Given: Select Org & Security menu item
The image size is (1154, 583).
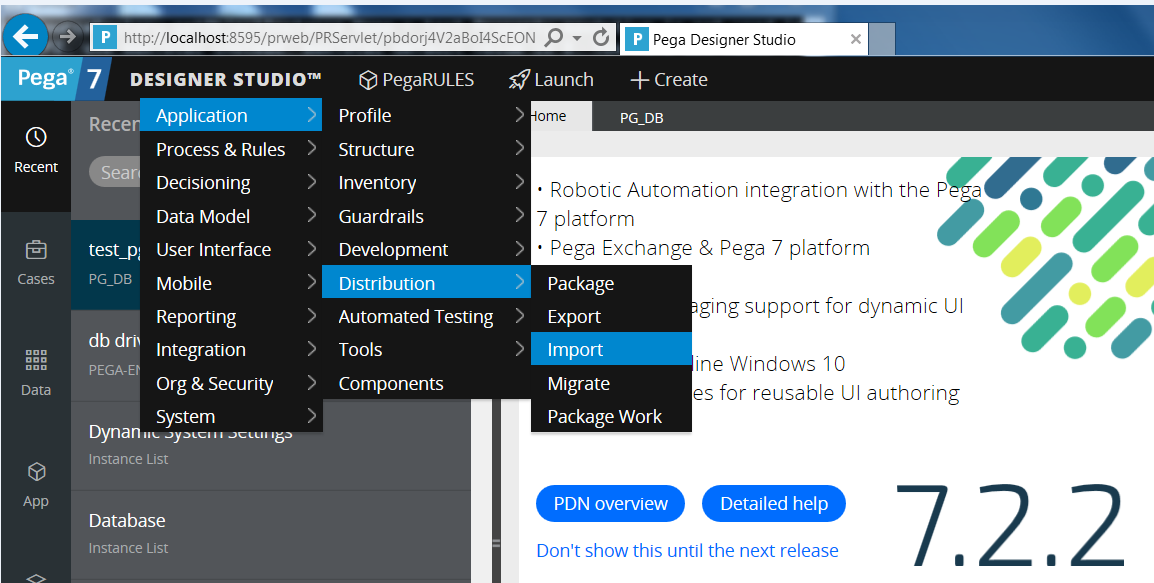Looking at the screenshot, I should click(x=231, y=384).
